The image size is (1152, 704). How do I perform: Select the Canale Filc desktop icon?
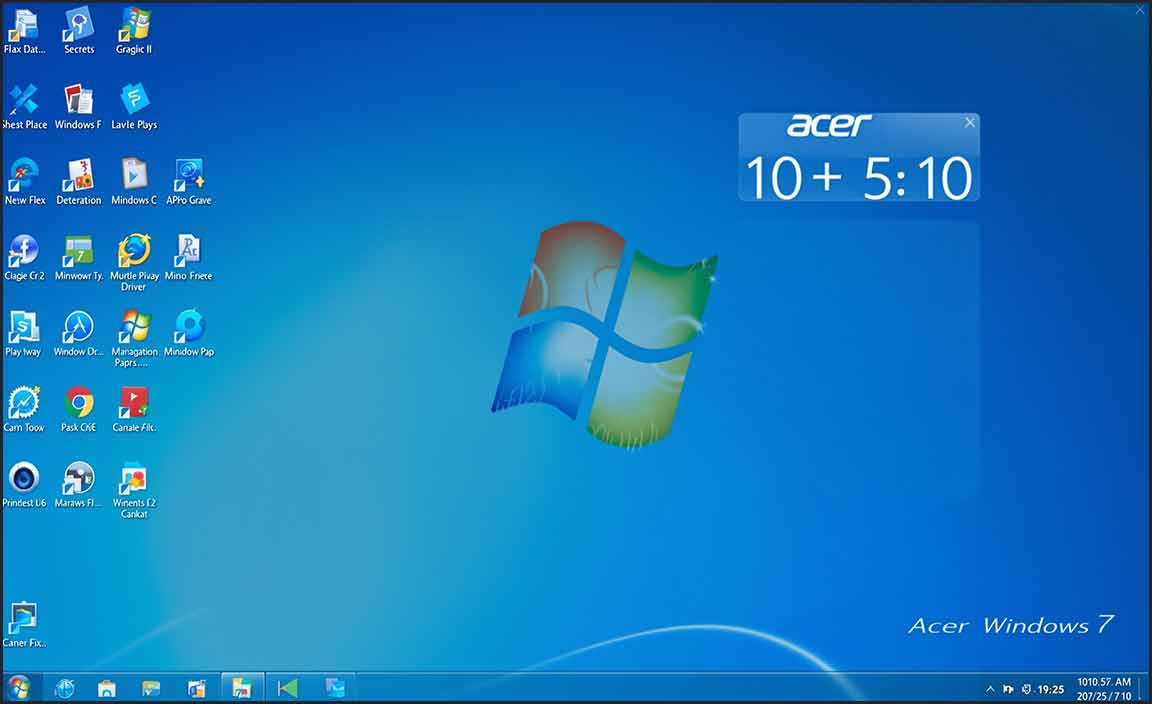coord(134,409)
